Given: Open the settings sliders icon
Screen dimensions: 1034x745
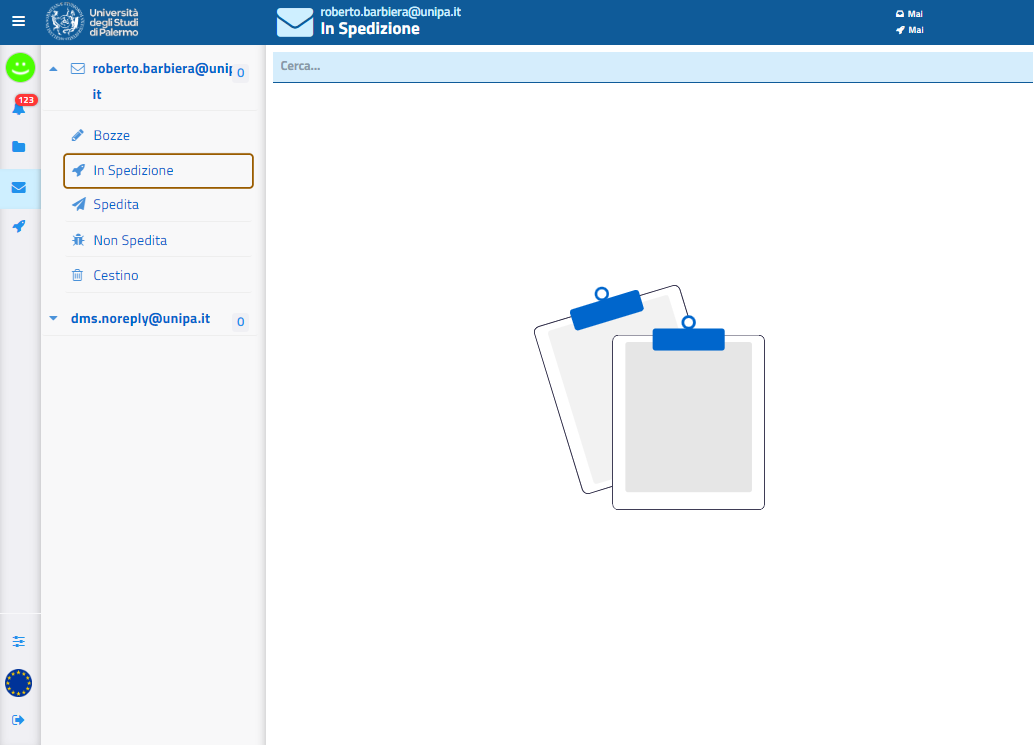Looking at the screenshot, I should pos(19,641).
